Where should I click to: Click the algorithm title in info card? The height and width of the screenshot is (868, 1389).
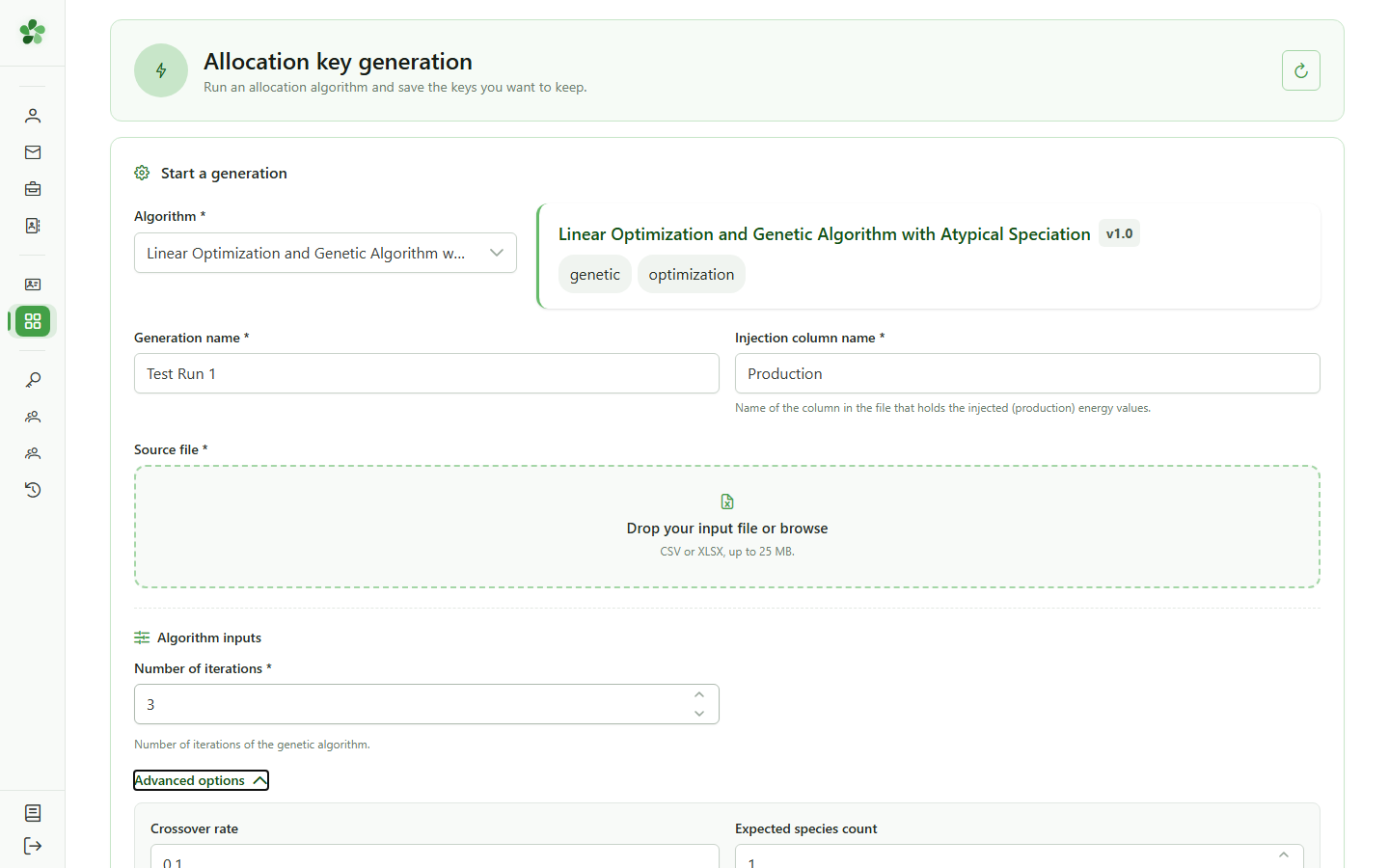pos(824,234)
